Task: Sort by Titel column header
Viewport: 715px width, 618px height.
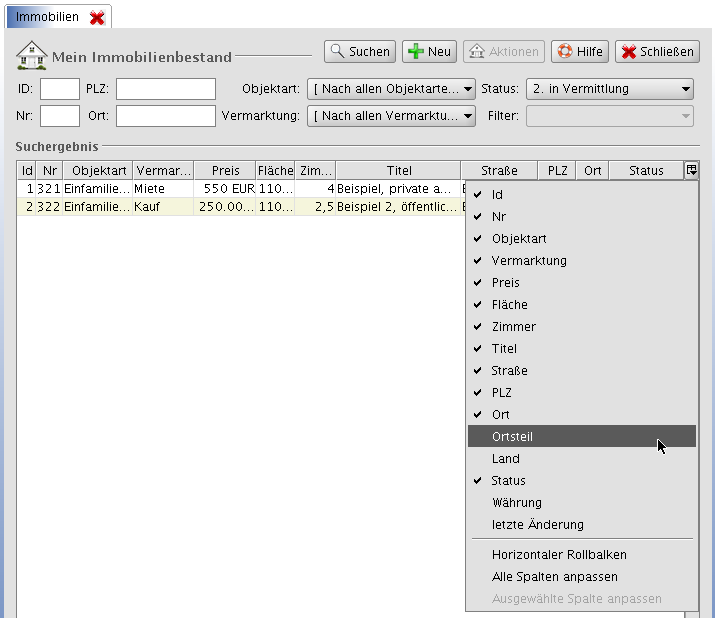Action: coord(398,171)
